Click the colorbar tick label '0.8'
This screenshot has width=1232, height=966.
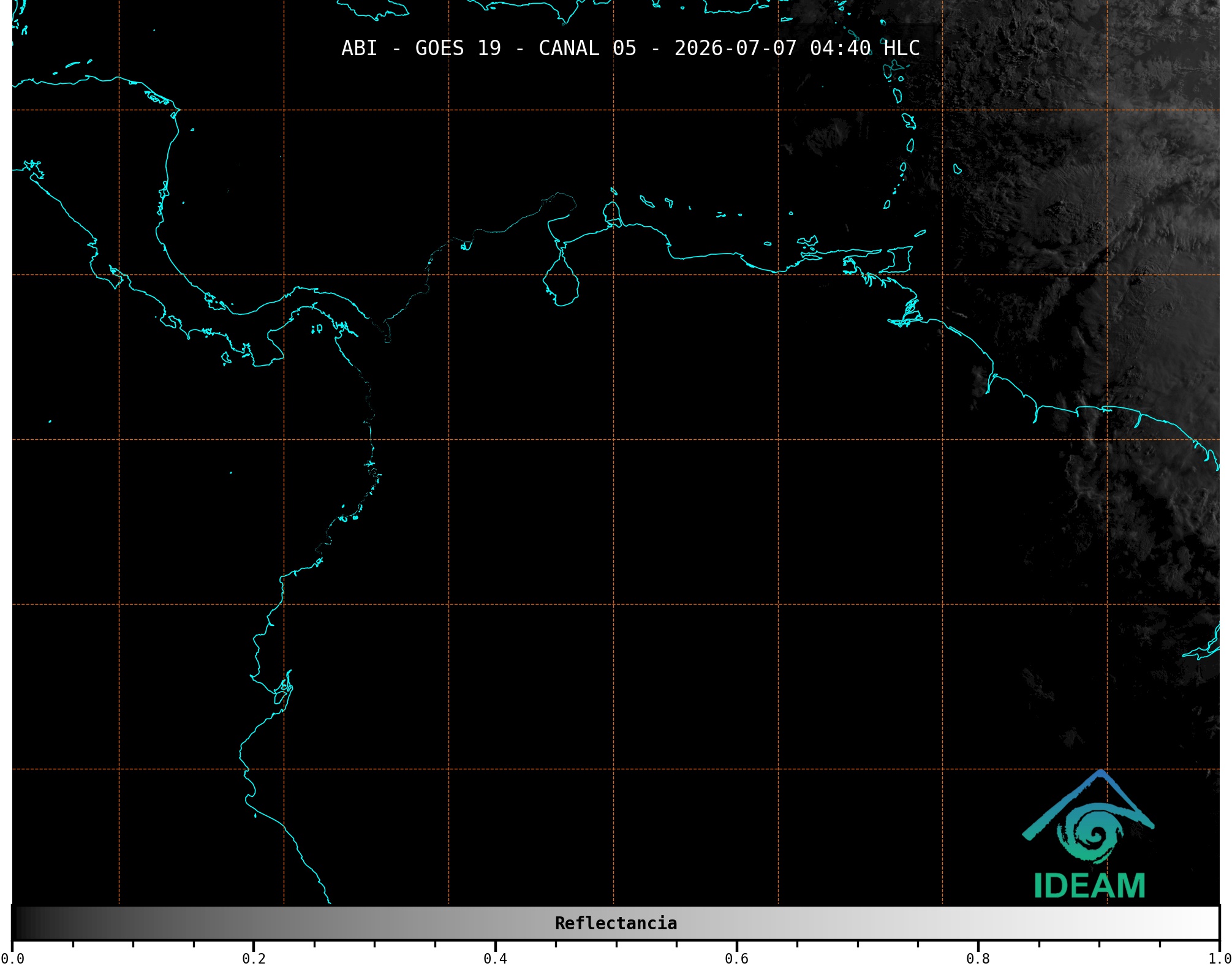tap(978, 958)
